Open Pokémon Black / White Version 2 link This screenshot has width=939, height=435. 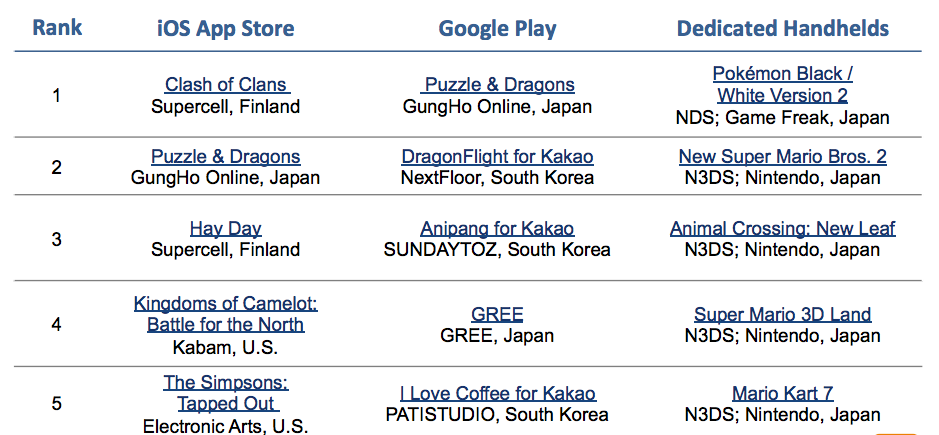coord(783,84)
